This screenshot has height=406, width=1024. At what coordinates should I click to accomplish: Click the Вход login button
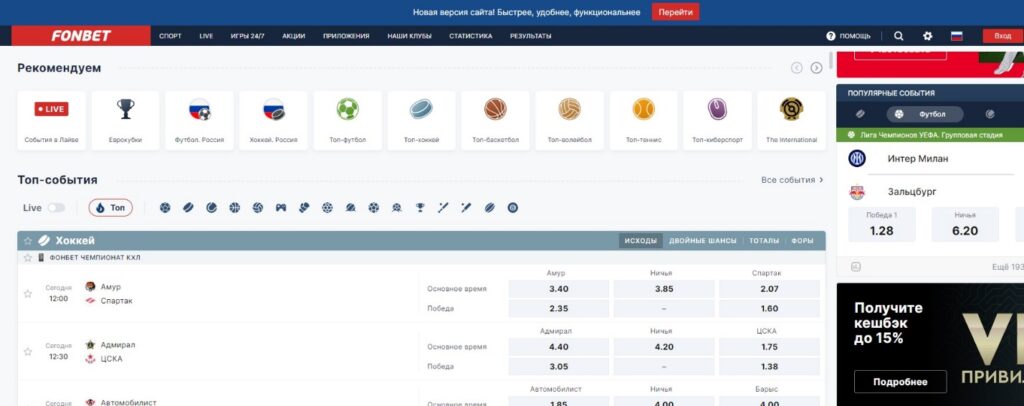click(x=1002, y=36)
